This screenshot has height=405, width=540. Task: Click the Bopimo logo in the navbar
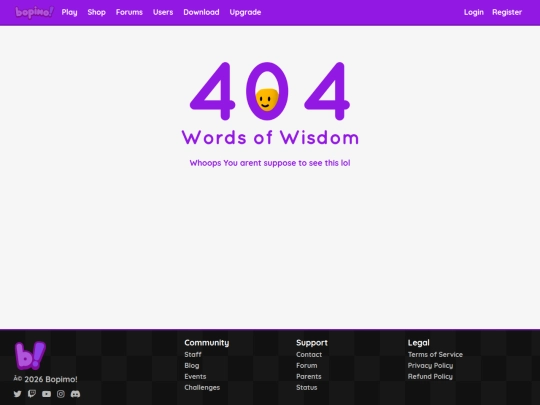pos(34,12)
